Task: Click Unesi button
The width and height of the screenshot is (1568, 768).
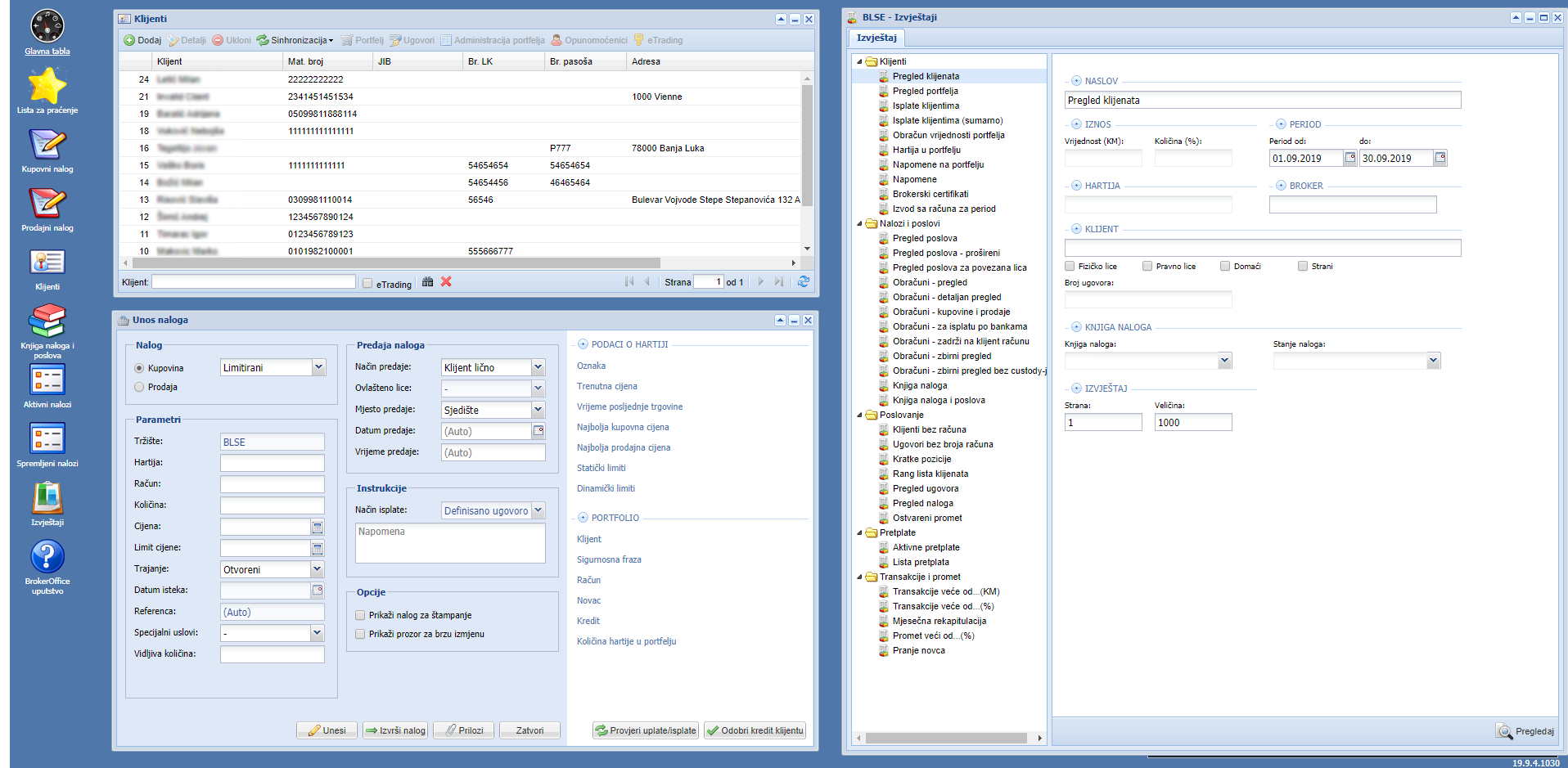Action: click(327, 730)
